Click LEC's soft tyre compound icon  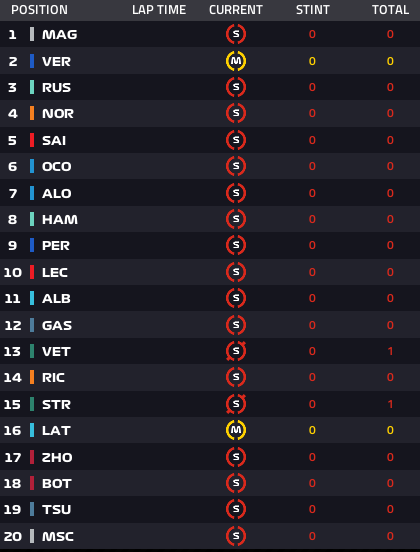[x=236, y=272]
